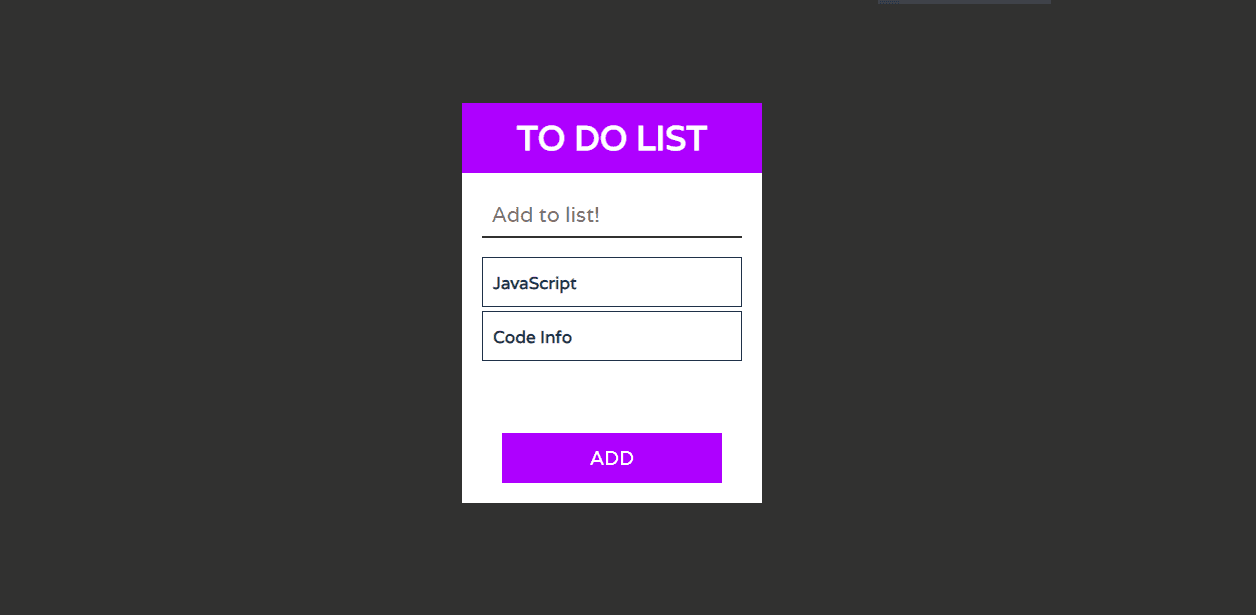Click the Code Info entry to mark it

click(611, 336)
